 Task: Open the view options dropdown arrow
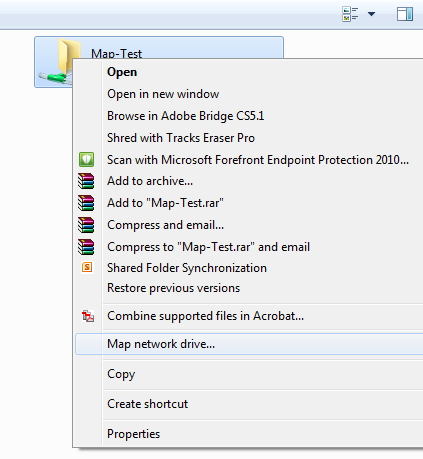click(371, 14)
